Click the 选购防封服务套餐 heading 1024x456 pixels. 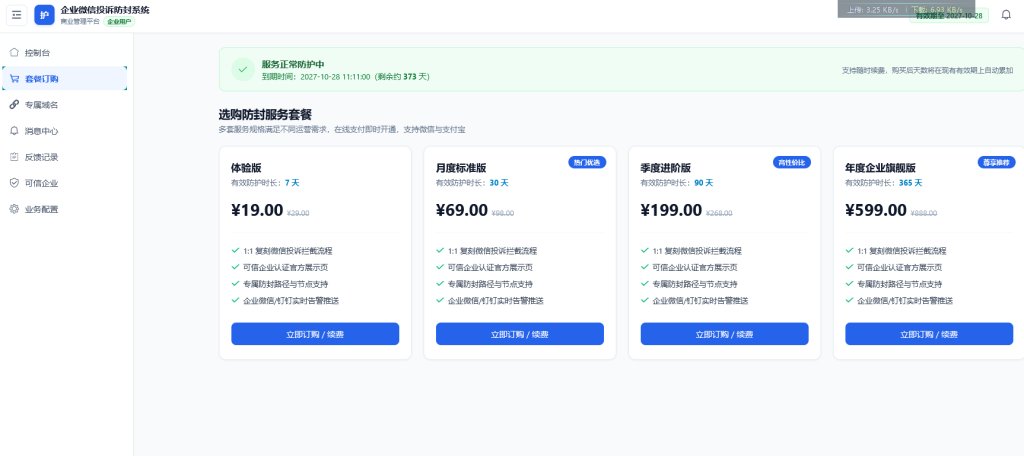pos(265,115)
